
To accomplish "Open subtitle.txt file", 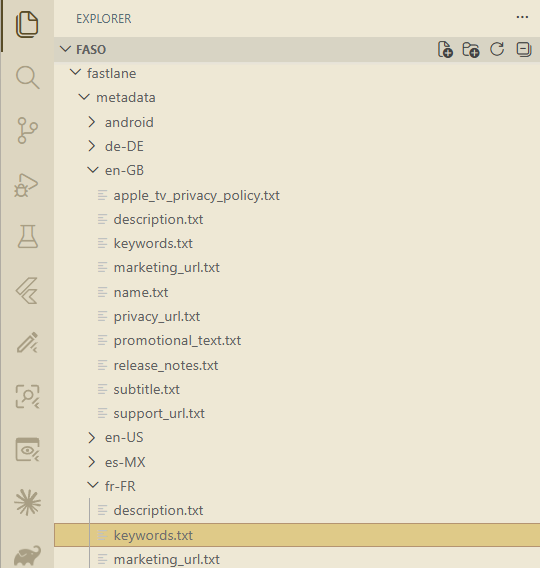I will pyautogui.click(x=147, y=389).
